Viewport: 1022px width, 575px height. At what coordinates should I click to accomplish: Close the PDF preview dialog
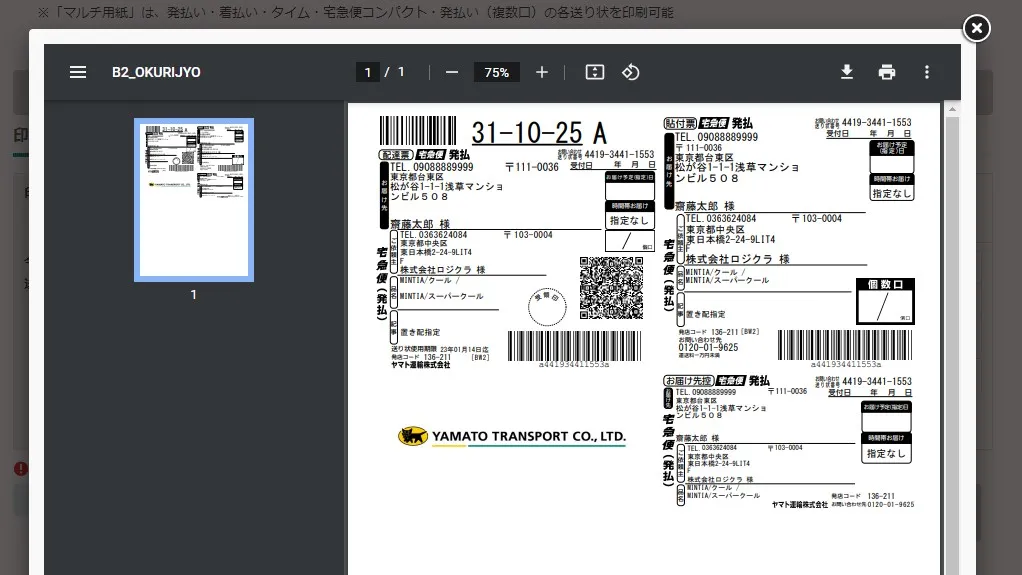tap(977, 28)
